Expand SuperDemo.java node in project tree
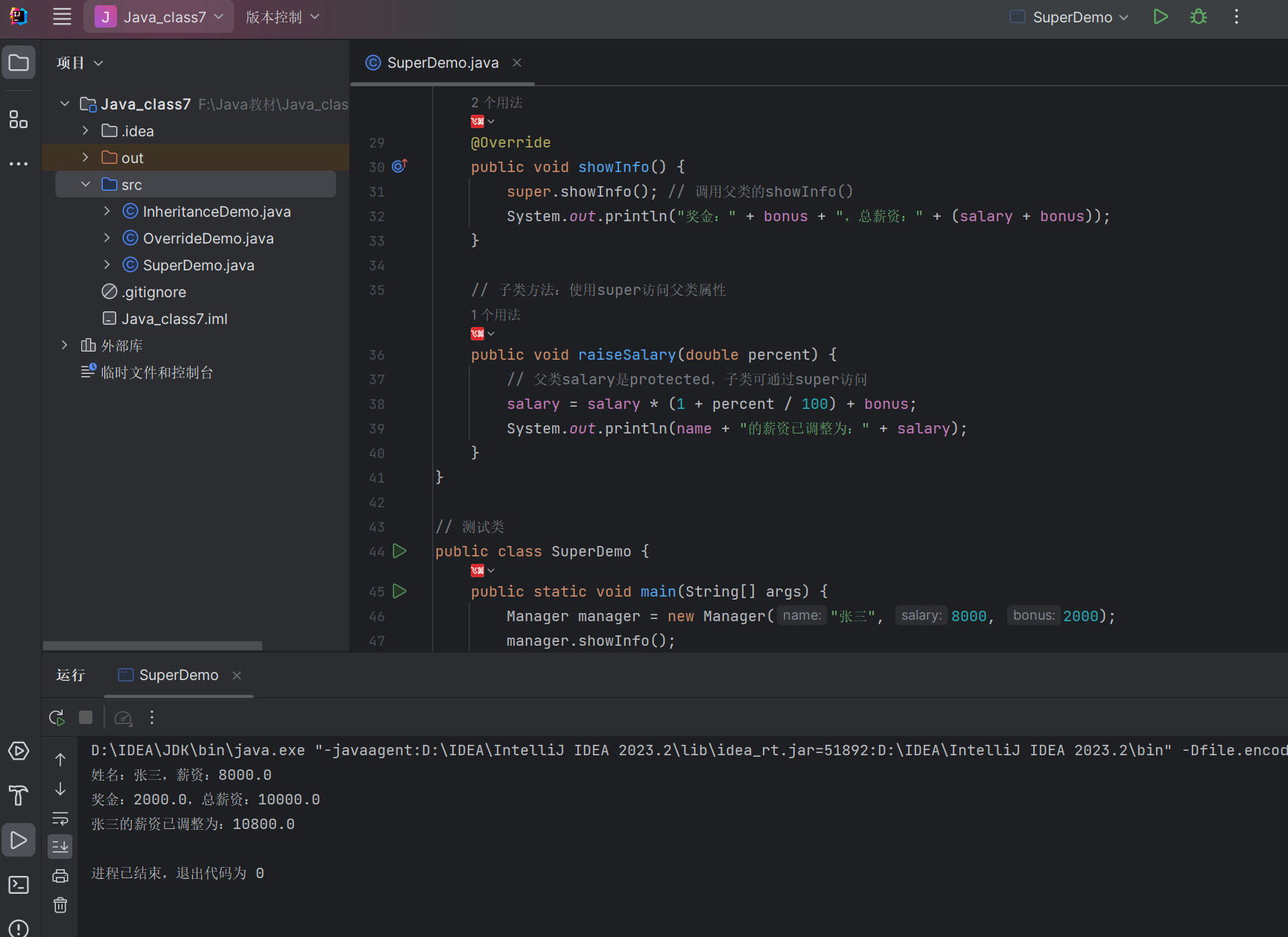This screenshot has width=1288, height=937. (x=107, y=265)
